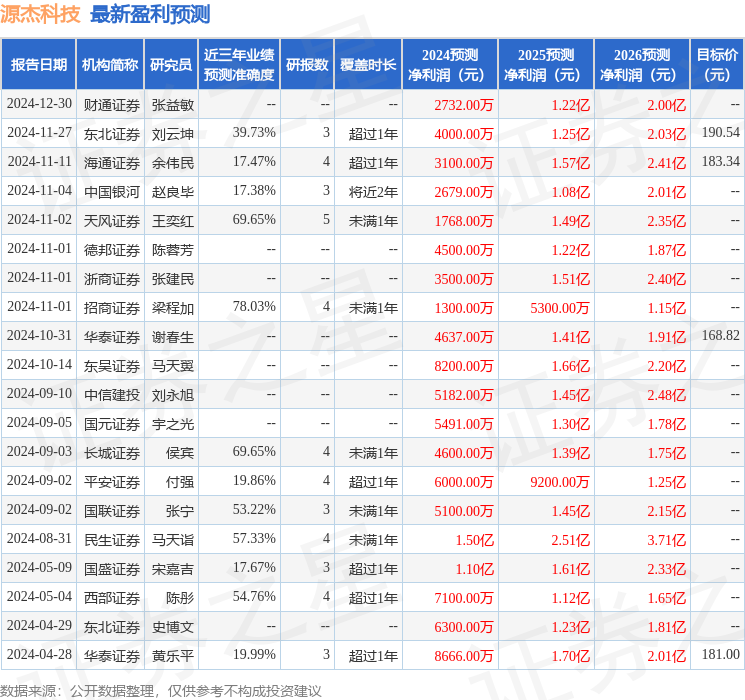Click 2025 forecast 5300.00万
This screenshot has width=745, height=700.
click(x=560, y=308)
